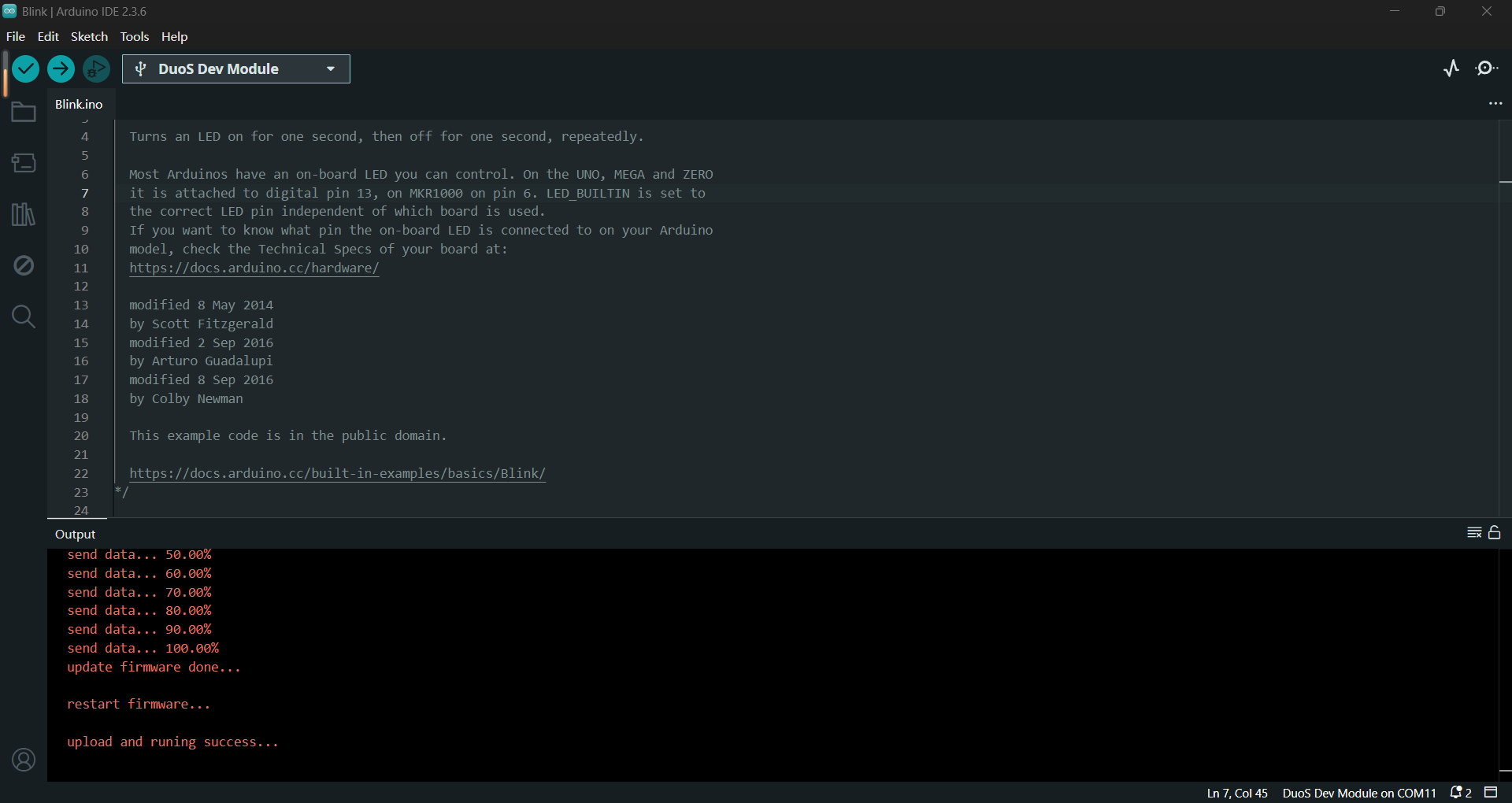Image resolution: width=1512 pixels, height=803 pixels.
Task: Click 'update firmware done...' output line
Action: [154, 667]
